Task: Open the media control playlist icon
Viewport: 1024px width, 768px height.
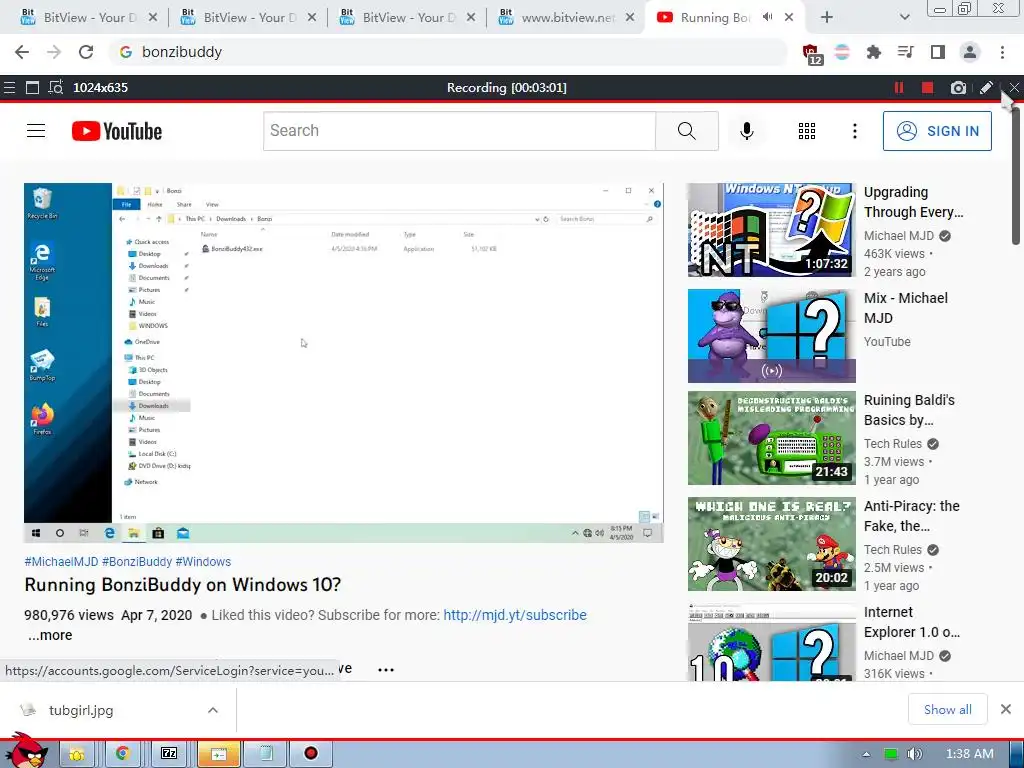Action: [x=905, y=52]
